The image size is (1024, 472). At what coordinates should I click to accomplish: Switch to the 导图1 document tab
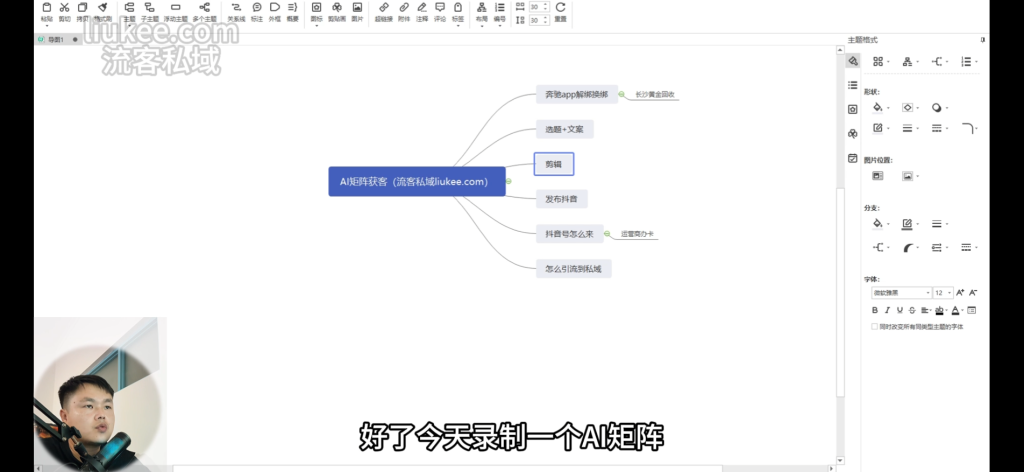(55, 40)
